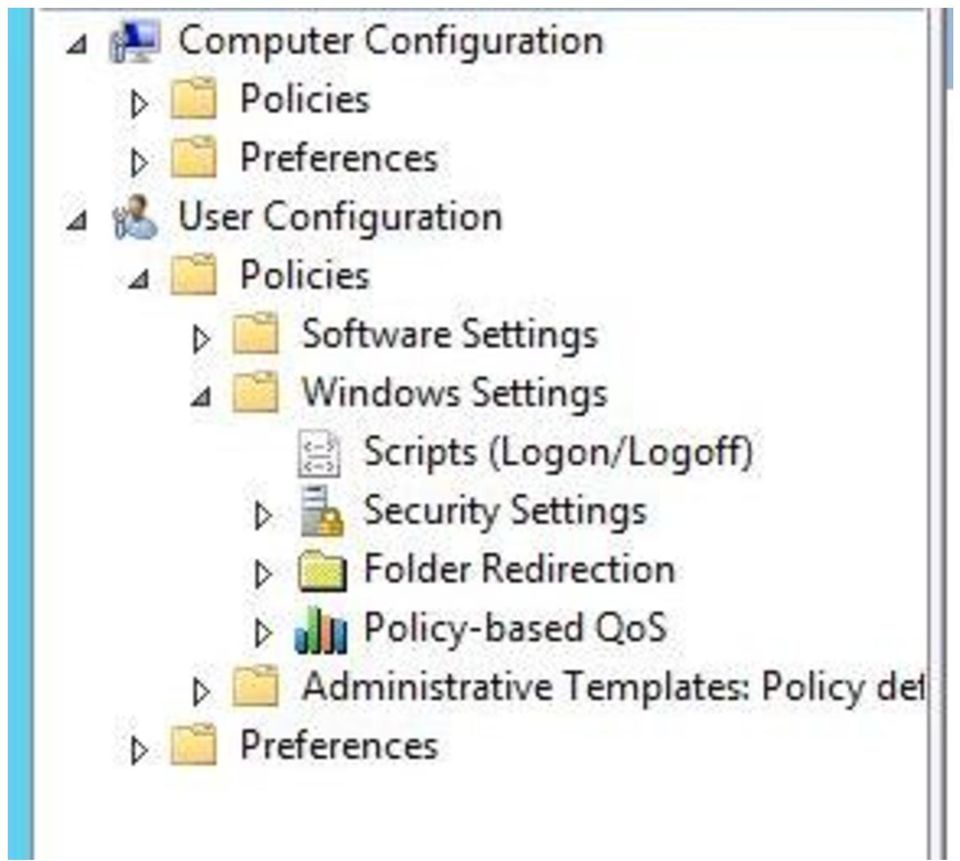This screenshot has height=861, width=960.
Task: Select the Folder Redirection label
Action: [x=519, y=569]
